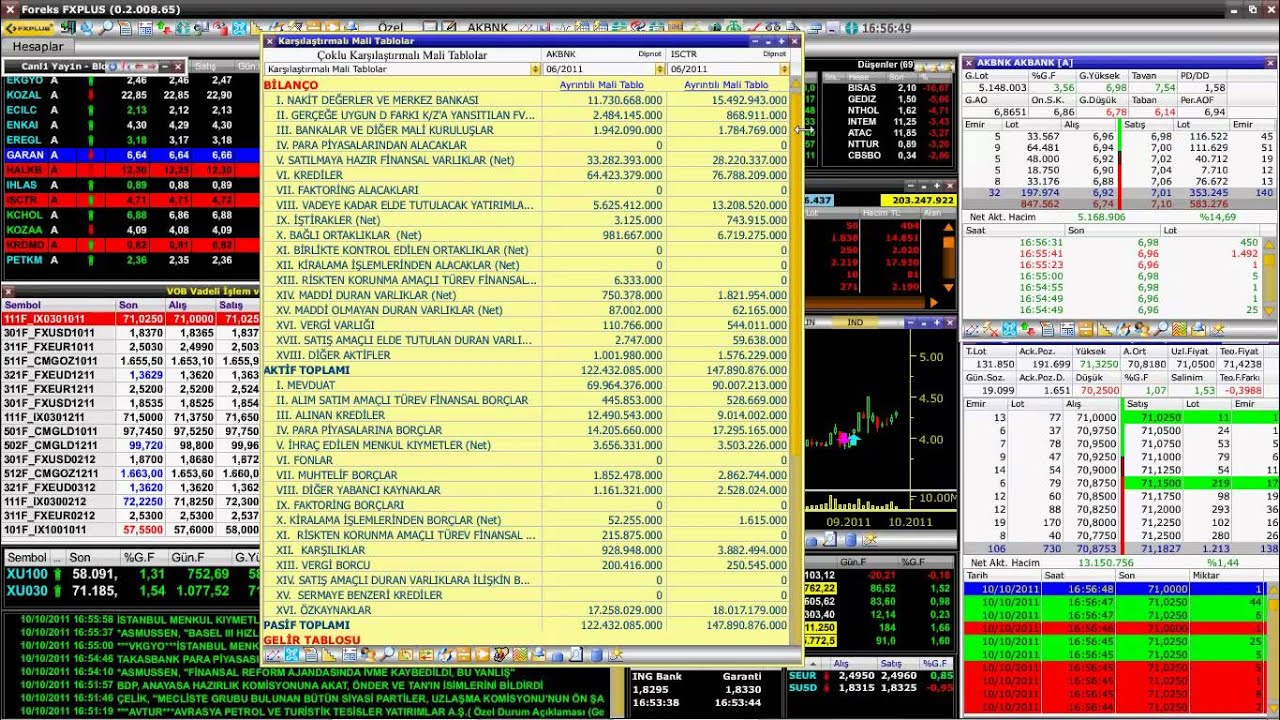Screen dimensions: 1280x720
Task: Select ISCTR row in watchlist
Action: coord(130,200)
